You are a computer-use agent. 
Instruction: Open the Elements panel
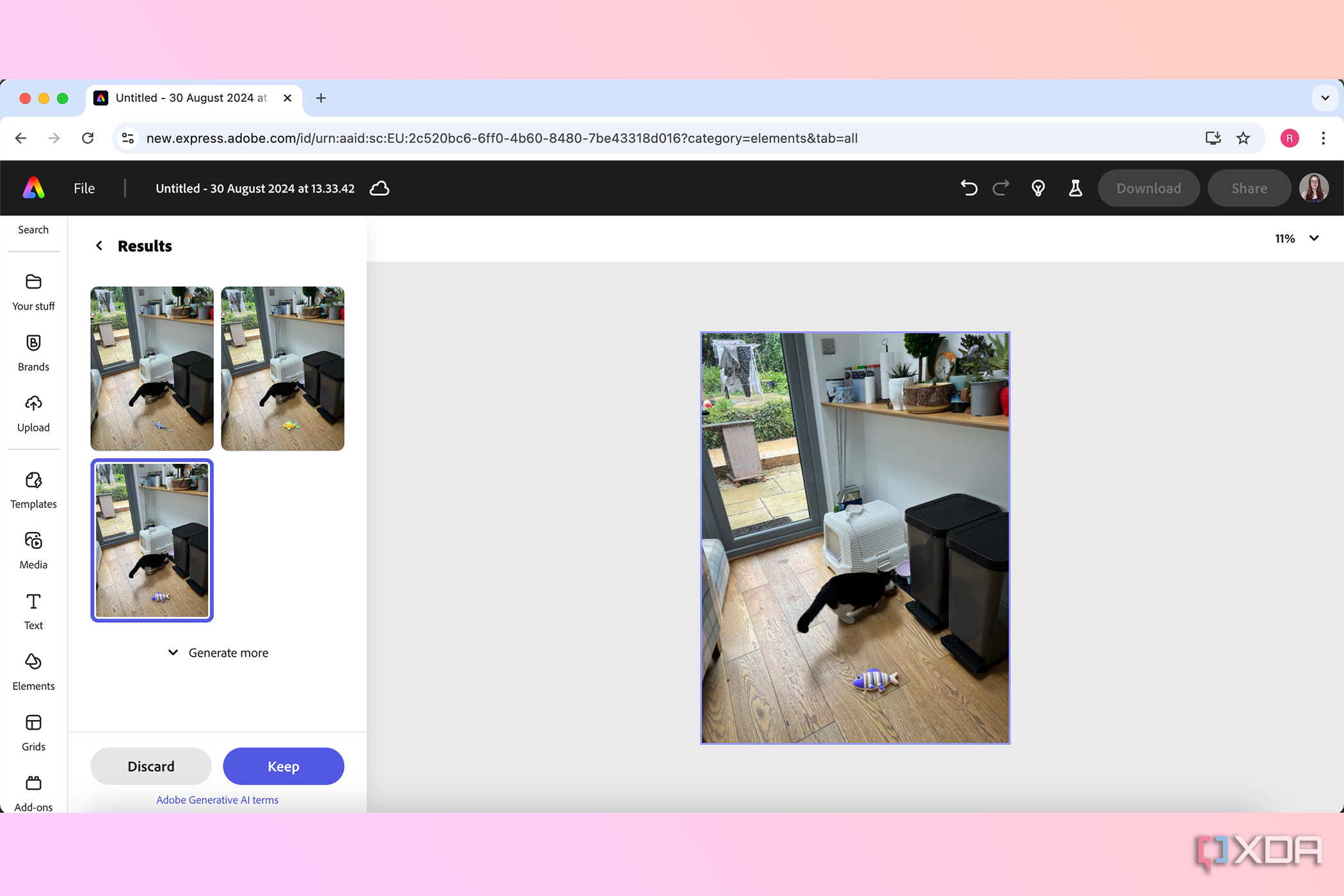pyautogui.click(x=33, y=673)
